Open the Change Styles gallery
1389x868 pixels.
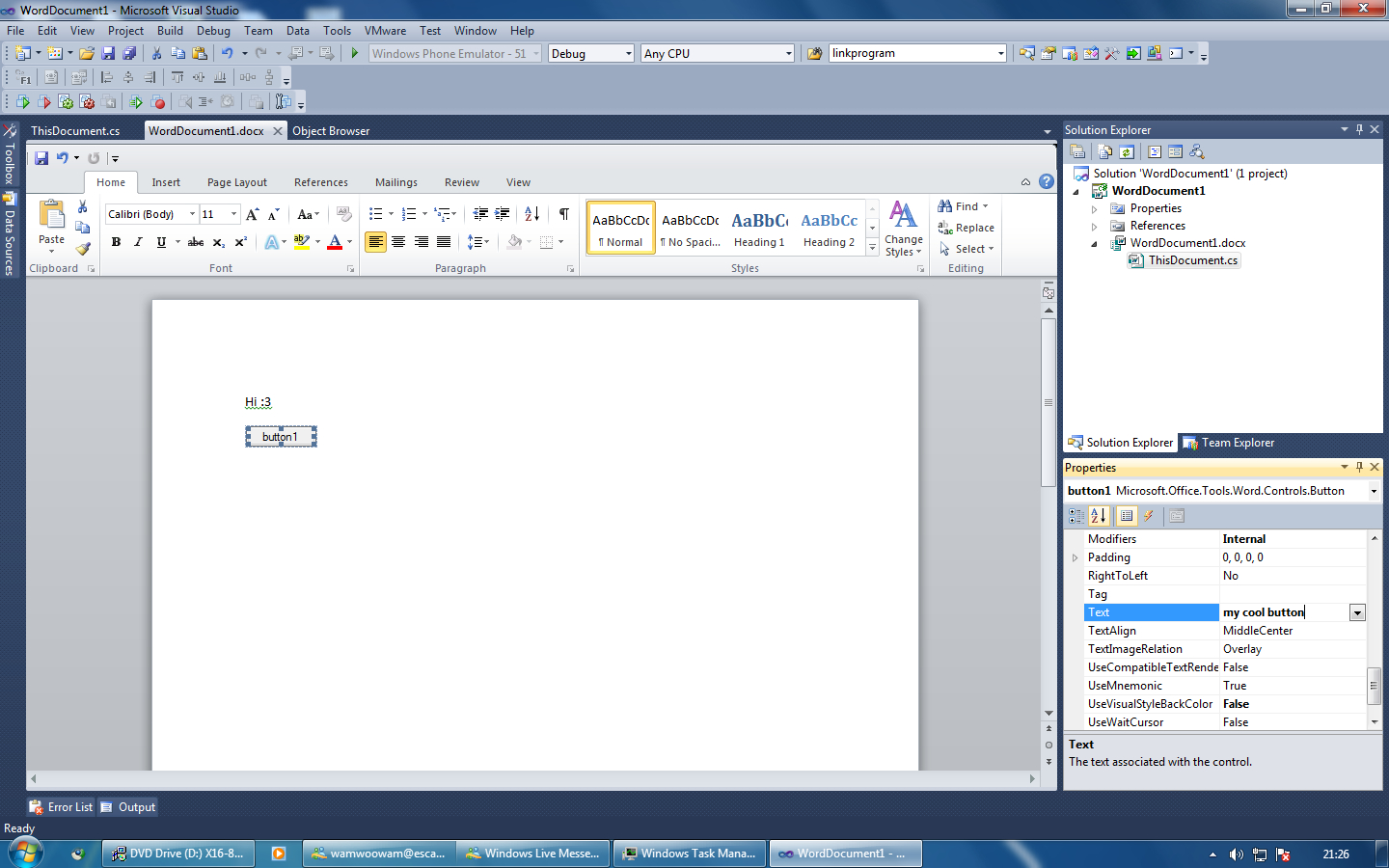[x=903, y=229]
